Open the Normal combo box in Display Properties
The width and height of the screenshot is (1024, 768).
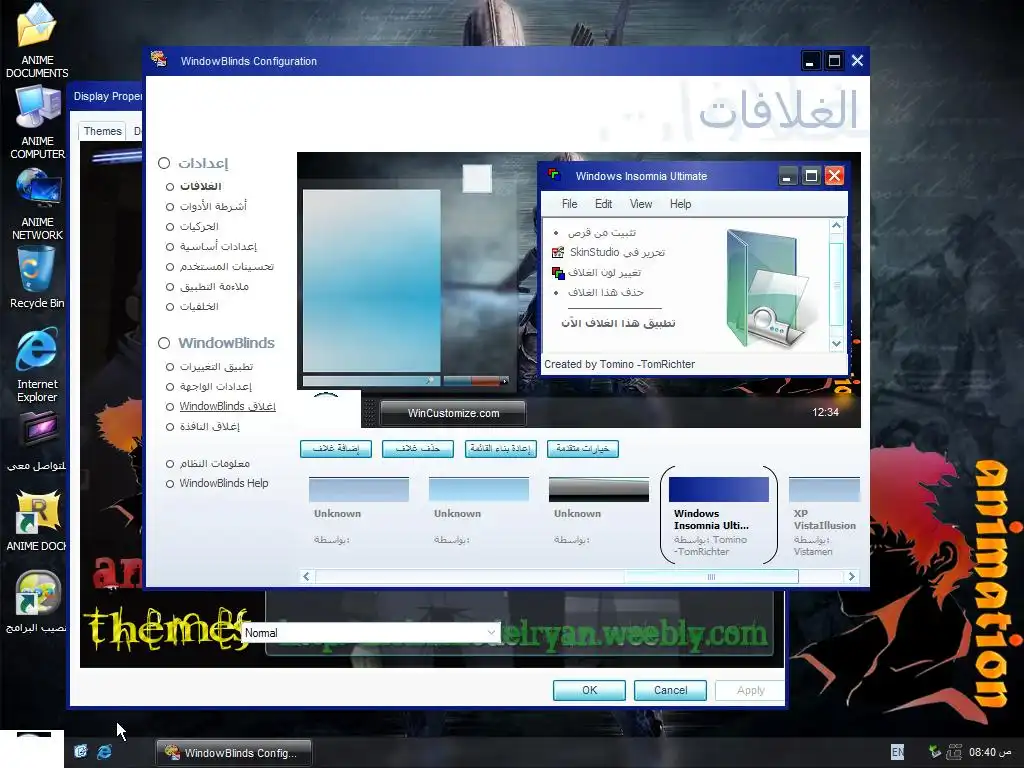click(x=371, y=632)
